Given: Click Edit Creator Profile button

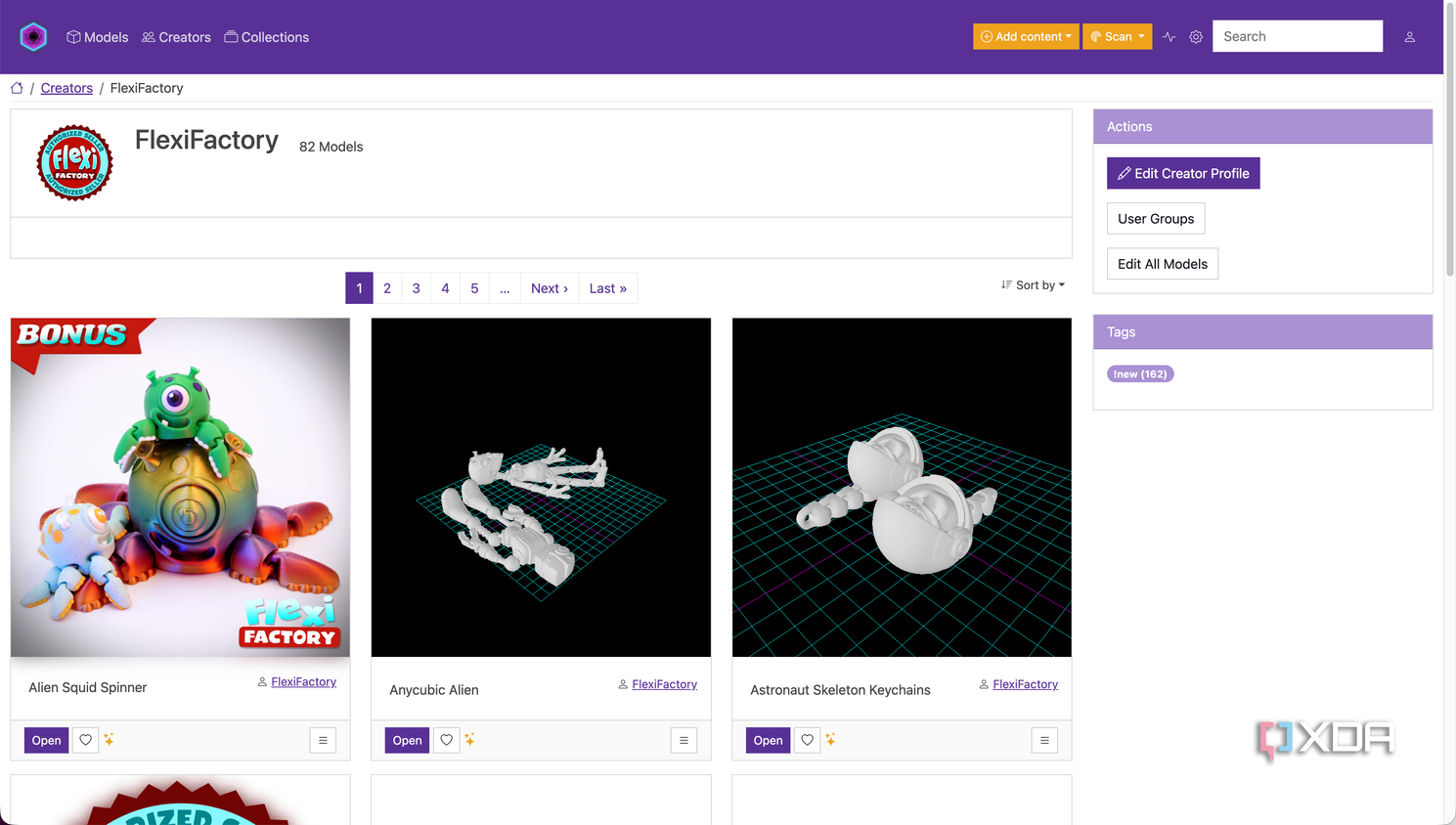Looking at the screenshot, I should [1183, 173].
